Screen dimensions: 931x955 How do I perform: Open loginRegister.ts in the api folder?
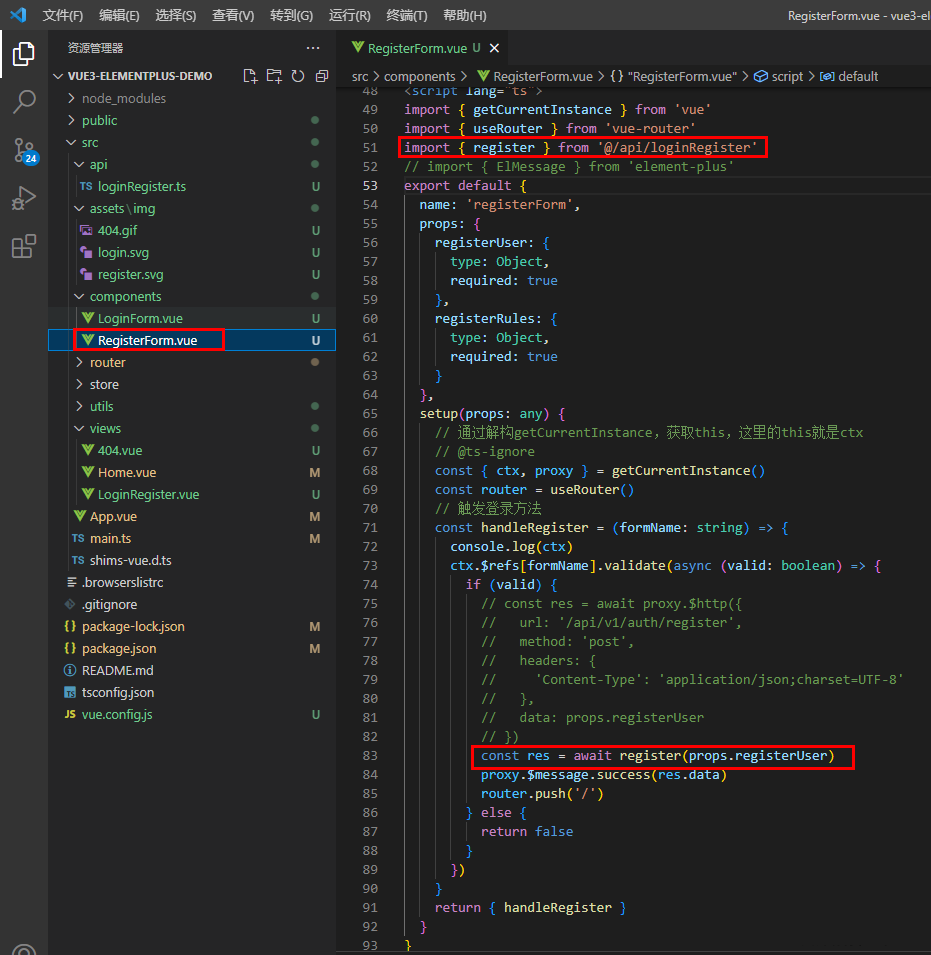pos(141,186)
